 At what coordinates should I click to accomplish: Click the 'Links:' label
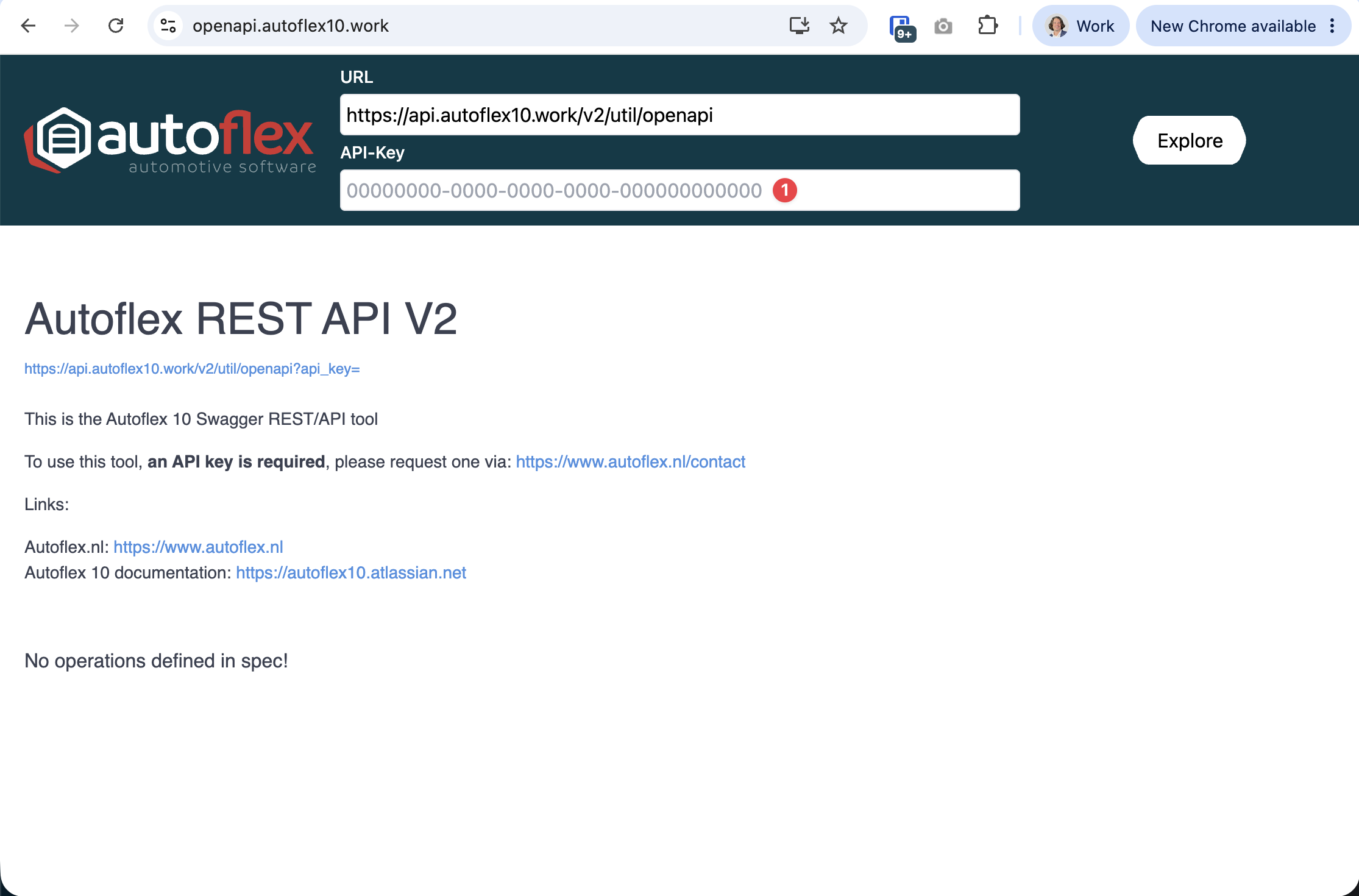[x=47, y=505]
